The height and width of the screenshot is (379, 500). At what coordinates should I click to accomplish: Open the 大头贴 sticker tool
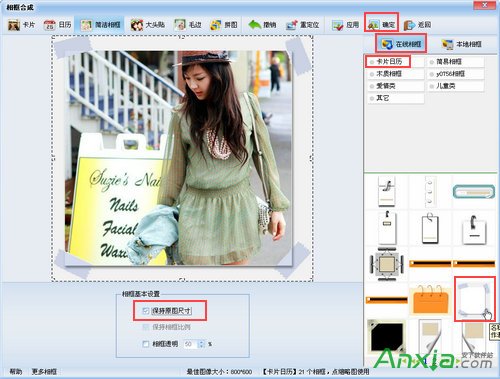(x=148, y=25)
